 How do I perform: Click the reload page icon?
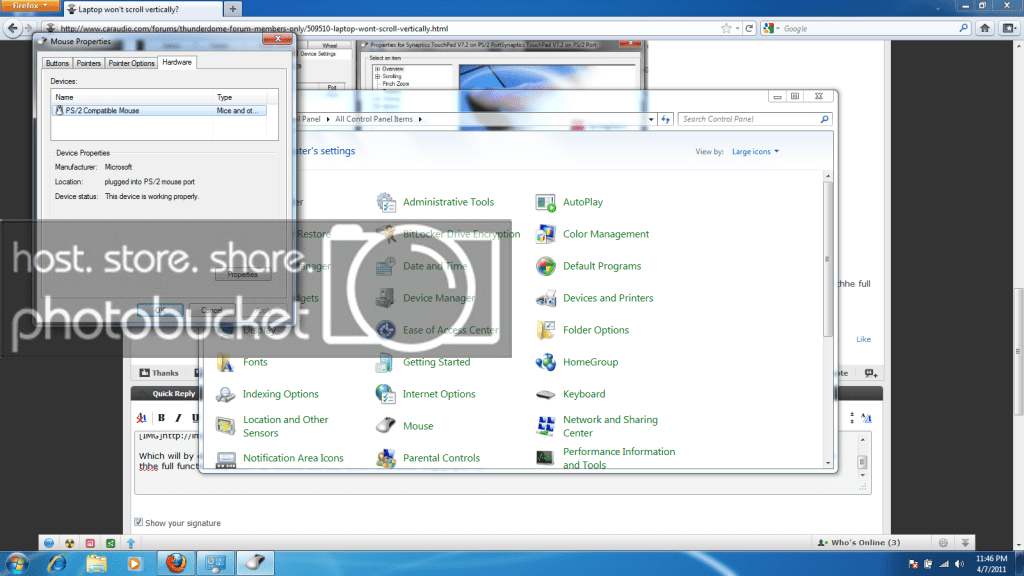pyautogui.click(x=749, y=28)
